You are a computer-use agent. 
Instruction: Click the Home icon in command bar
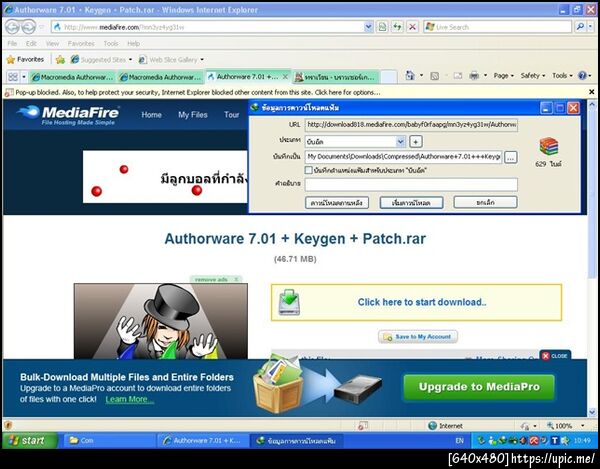coord(410,75)
